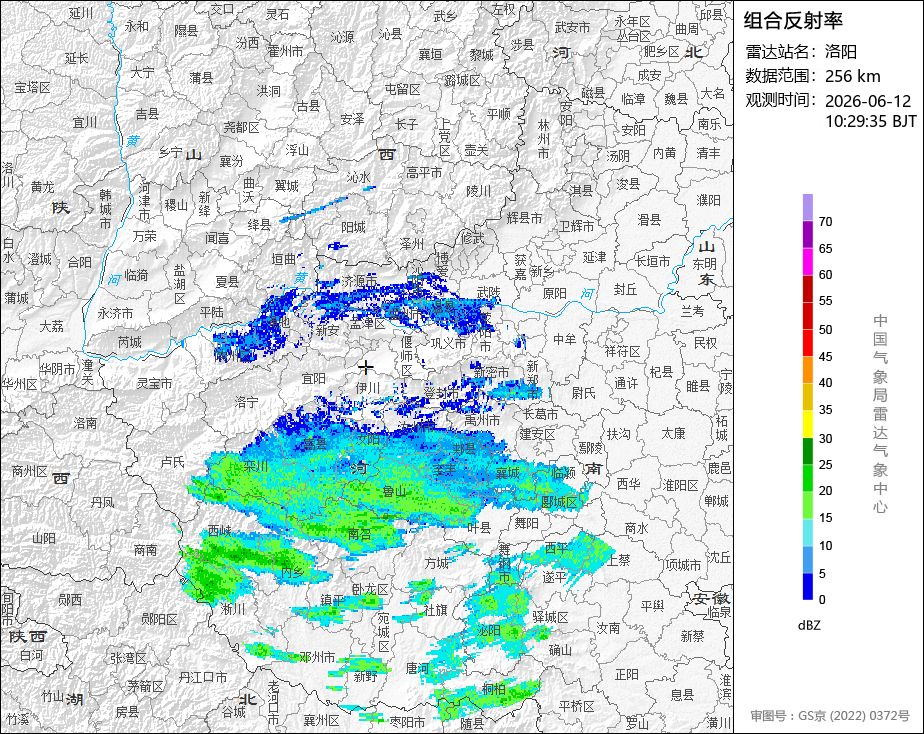Click the radar station name 洛阳
Image resolution: width=924 pixels, height=734 pixels.
coord(840,52)
